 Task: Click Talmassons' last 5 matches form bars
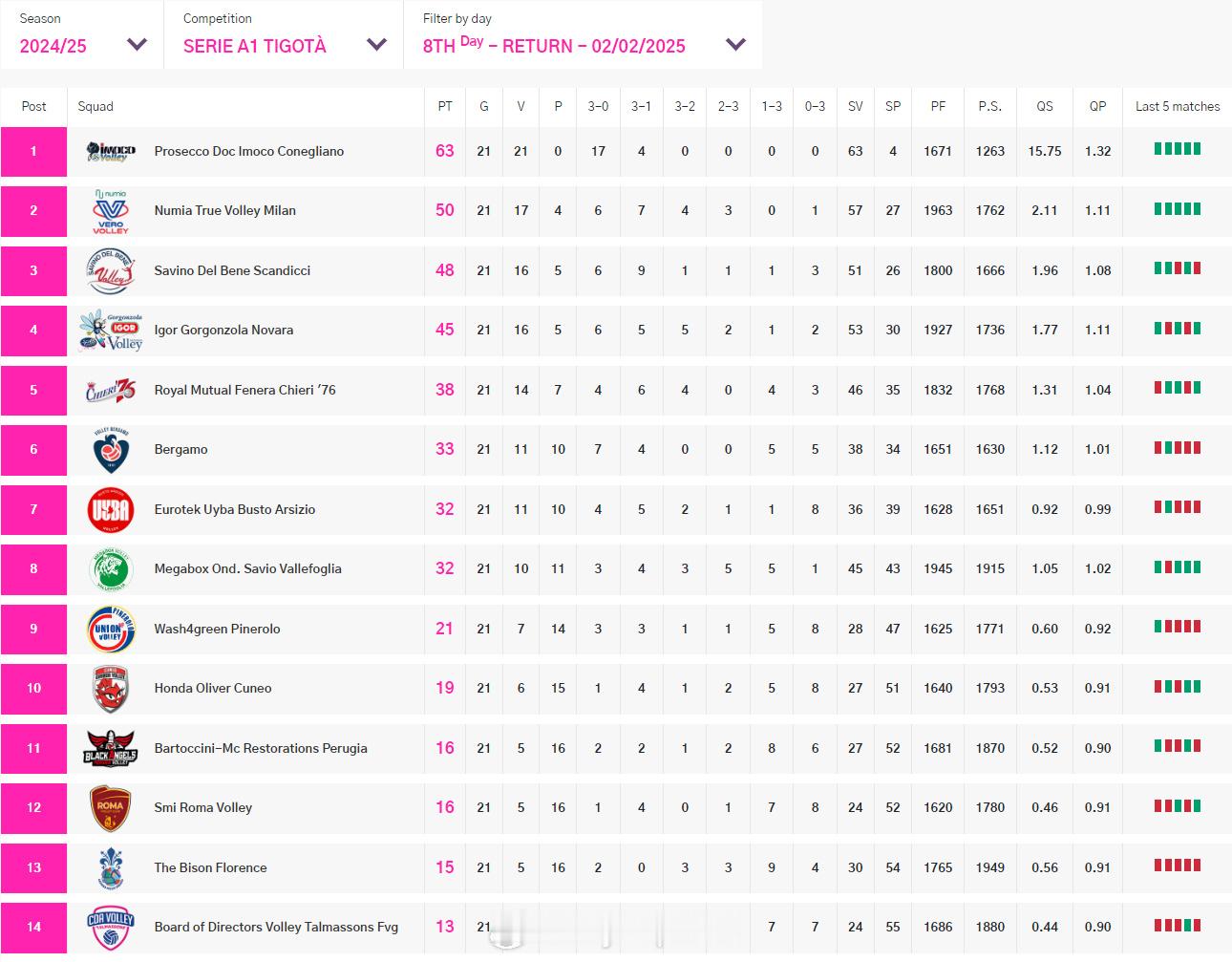[x=1178, y=925]
